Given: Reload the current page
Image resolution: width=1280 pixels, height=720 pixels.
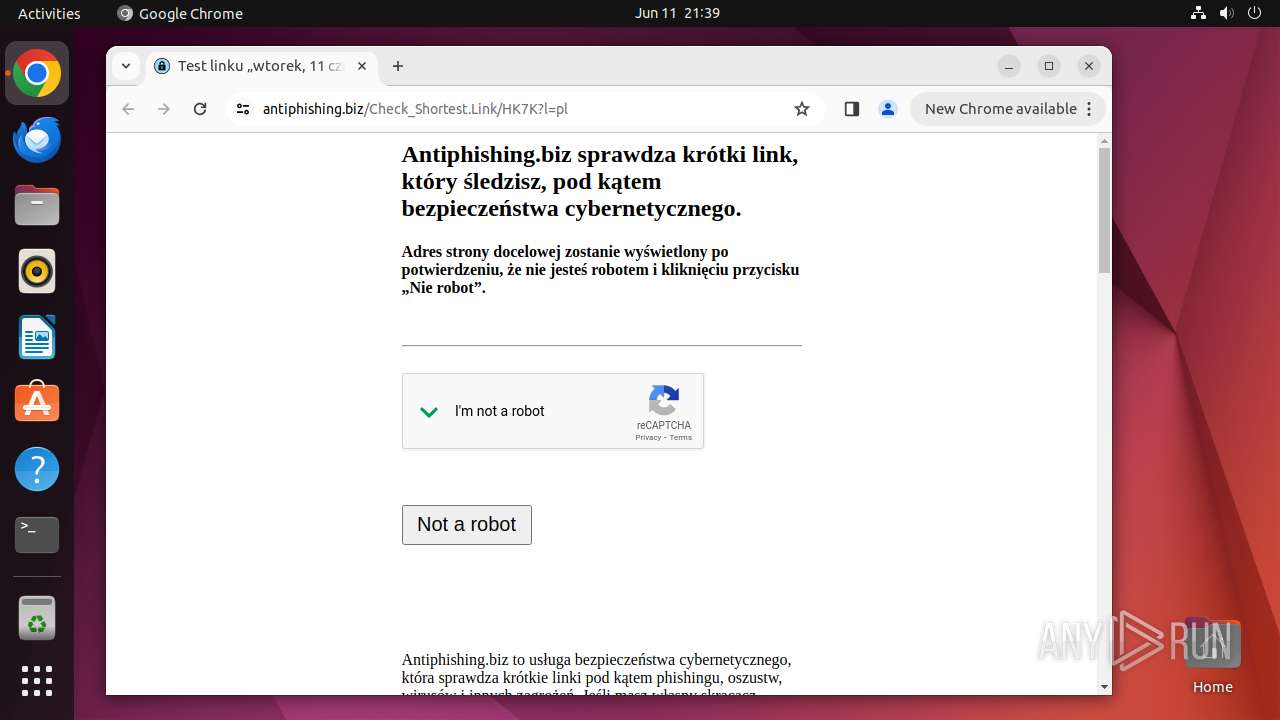Looking at the screenshot, I should coord(200,109).
